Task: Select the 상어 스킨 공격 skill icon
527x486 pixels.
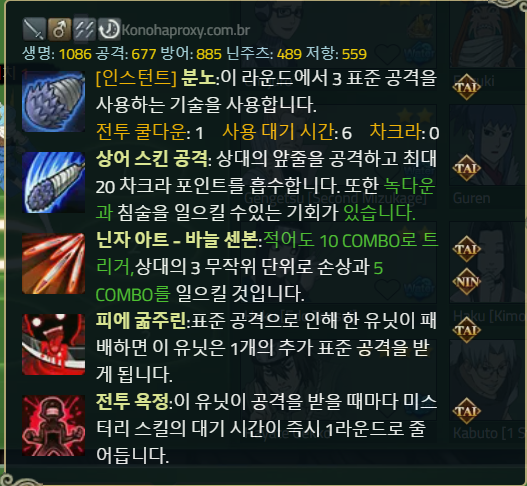Action: coord(53,183)
